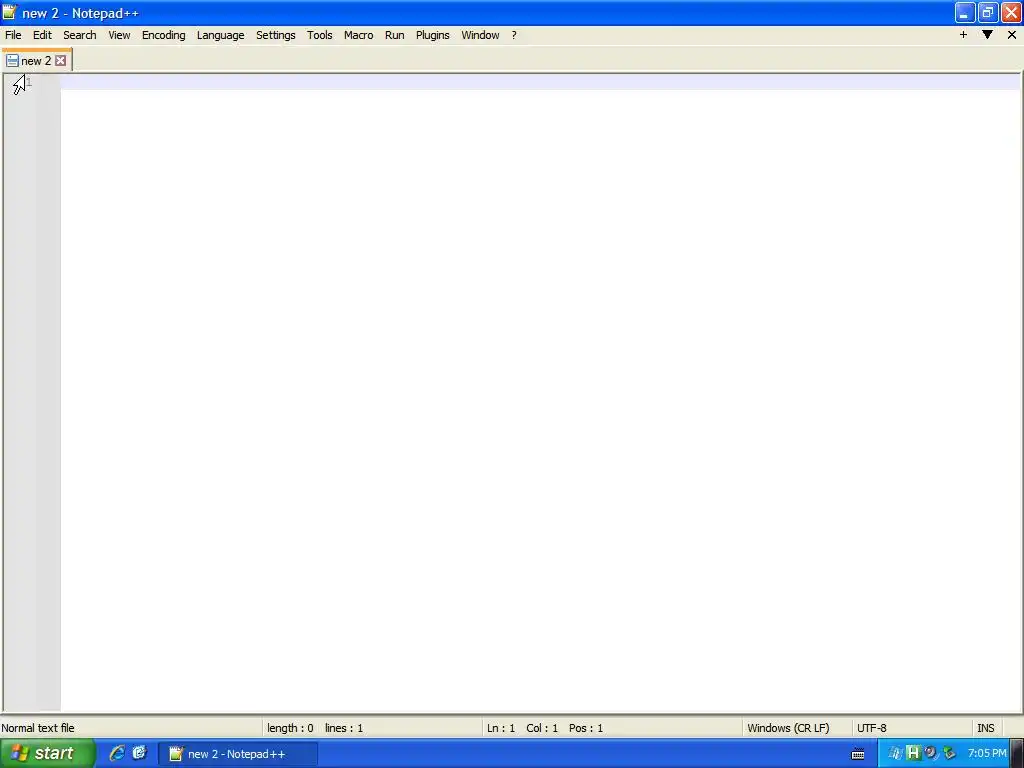
Task: Click 'length : 0' status entry
Action: click(290, 728)
